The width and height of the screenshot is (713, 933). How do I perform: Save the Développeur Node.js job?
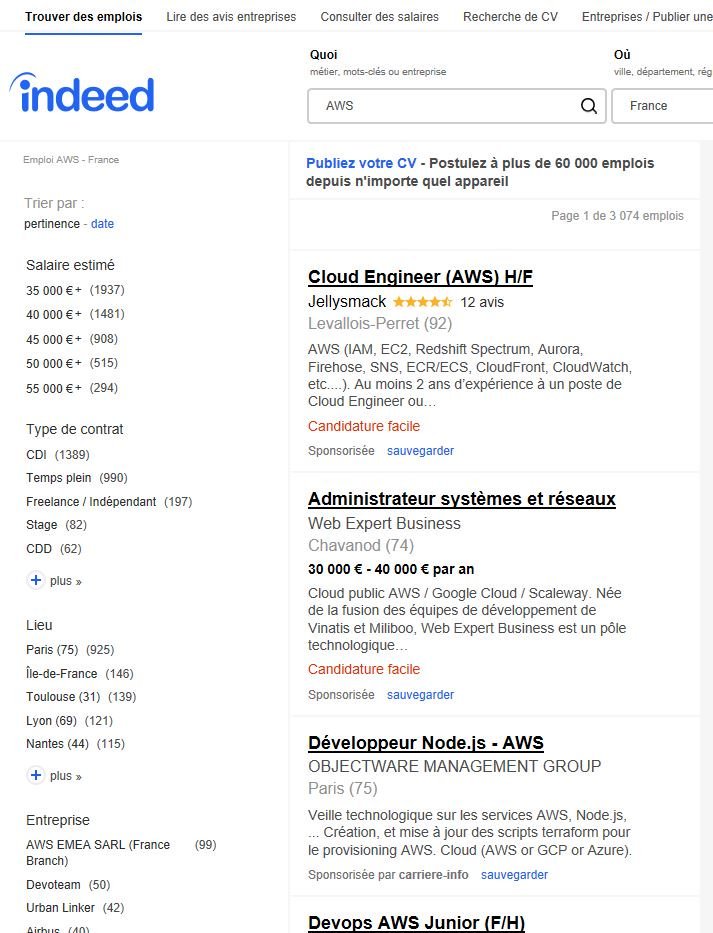point(514,875)
